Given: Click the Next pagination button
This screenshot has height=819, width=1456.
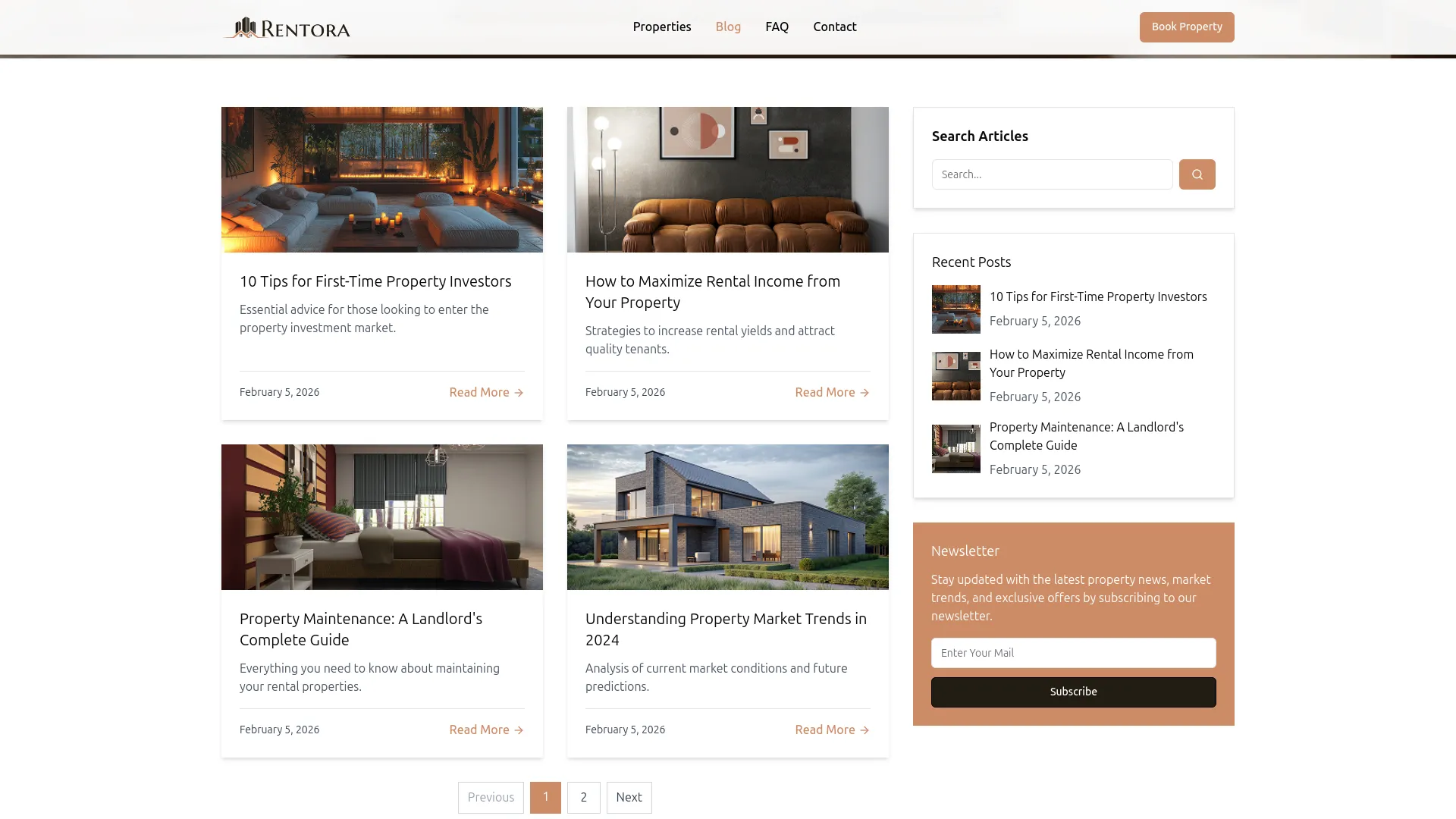Looking at the screenshot, I should tap(629, 797).
